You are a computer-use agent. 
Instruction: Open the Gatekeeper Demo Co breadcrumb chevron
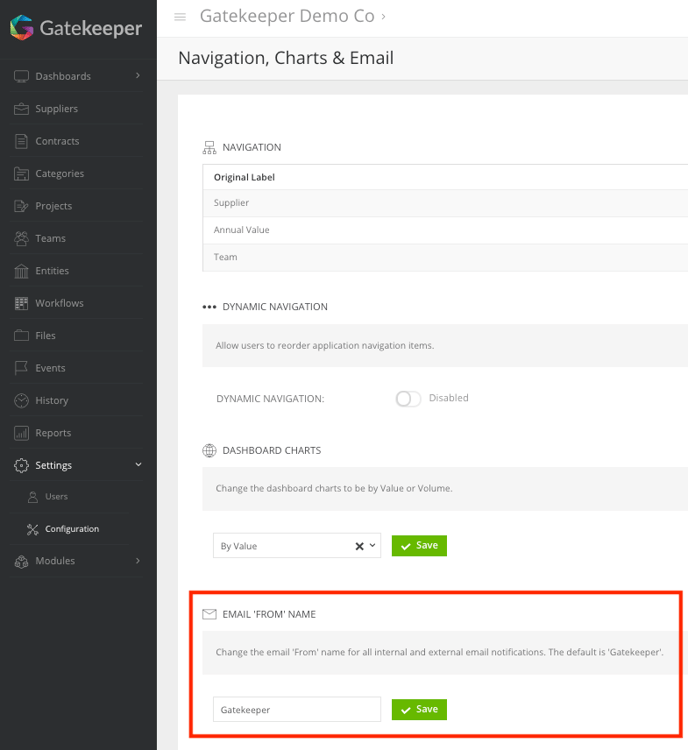383,17
